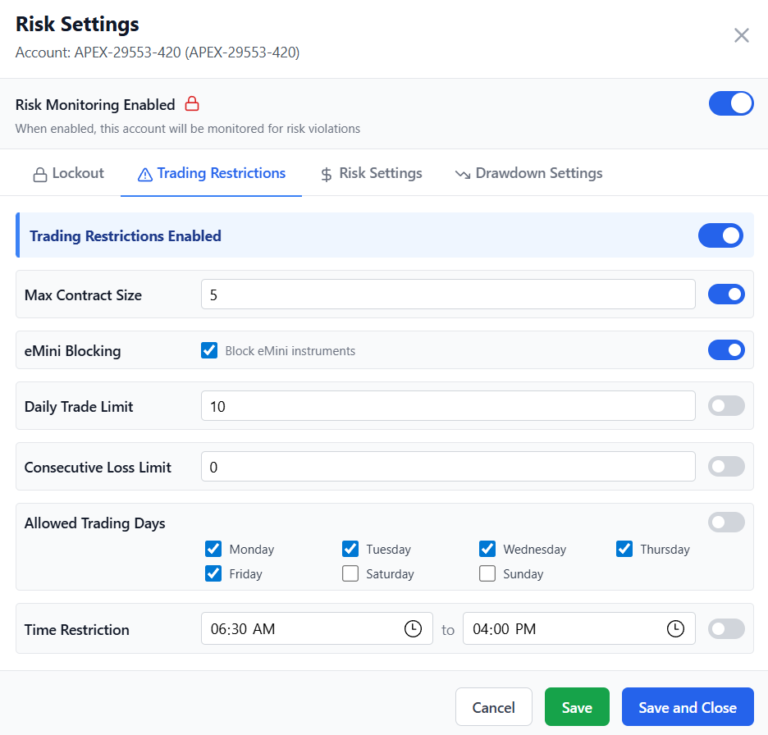Click the Cancel button
The image size is (768, 735).
[x=493, y=707]
